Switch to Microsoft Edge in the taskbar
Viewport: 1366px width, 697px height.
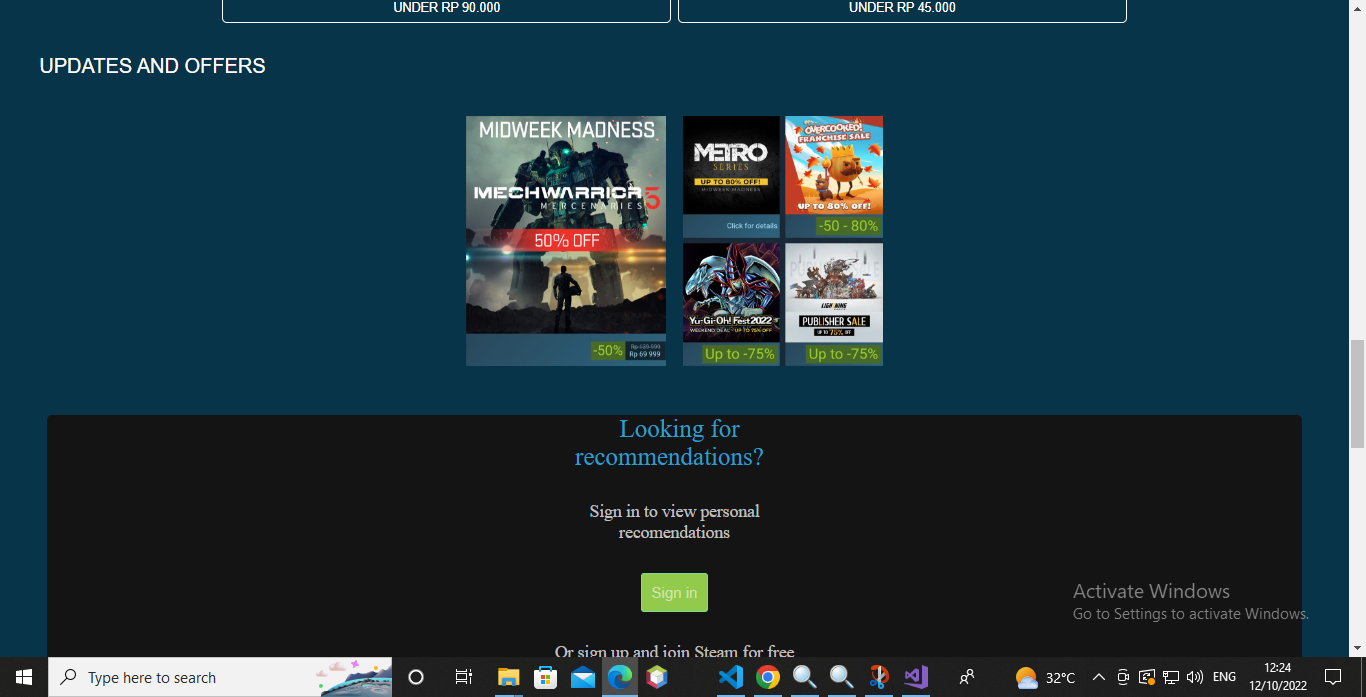620,677
